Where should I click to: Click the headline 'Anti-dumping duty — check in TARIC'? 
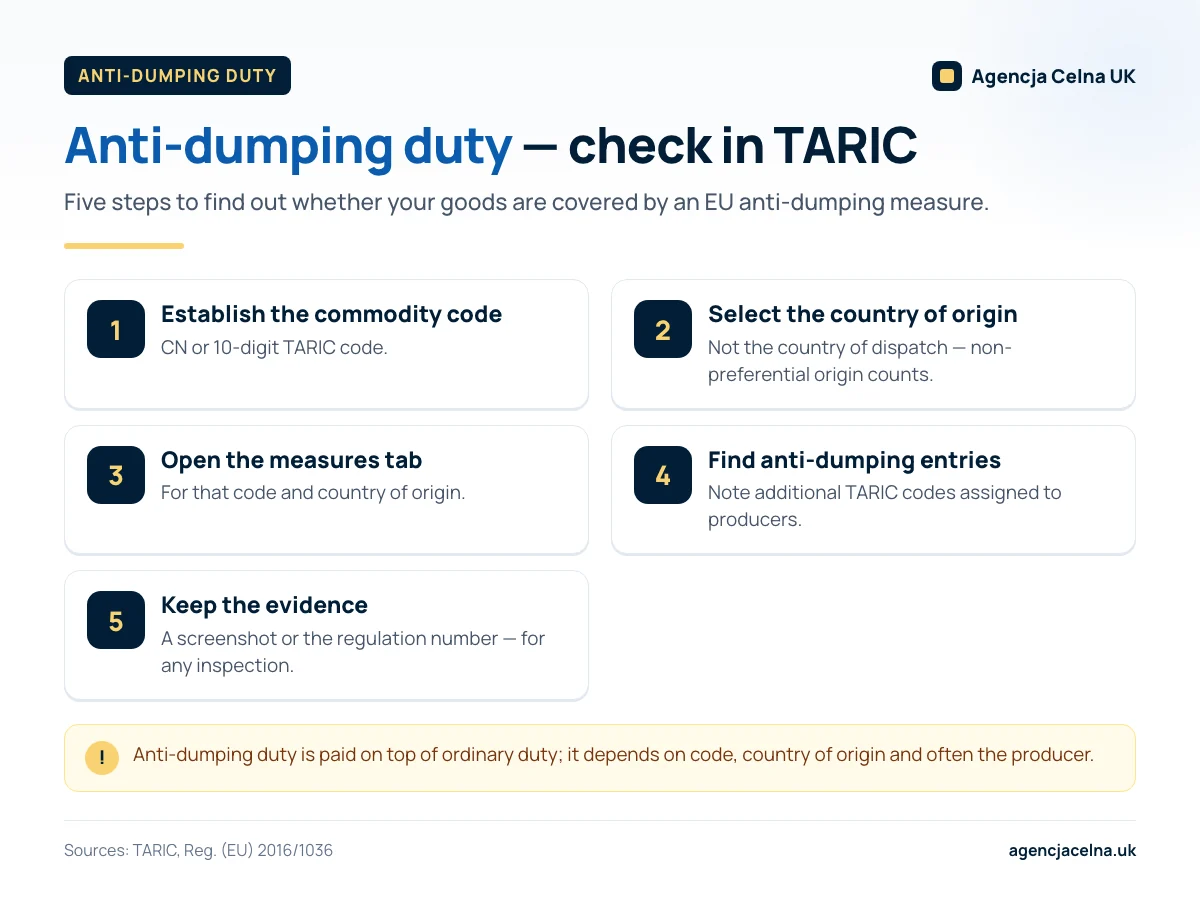pyautogui.click(x=490, y=145)
